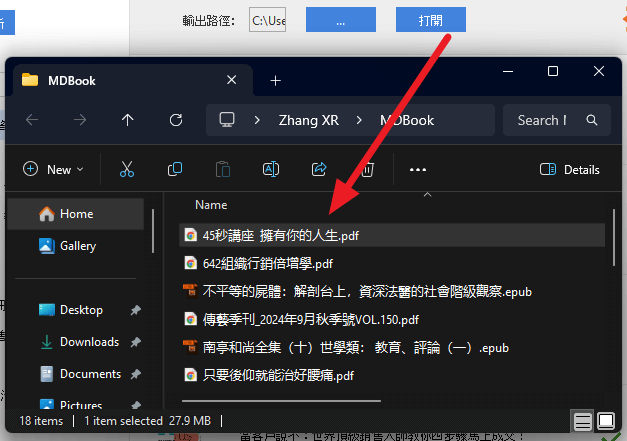Open Gallery in the navigation pane
This screenshot has height=441, width=627.
76,246
